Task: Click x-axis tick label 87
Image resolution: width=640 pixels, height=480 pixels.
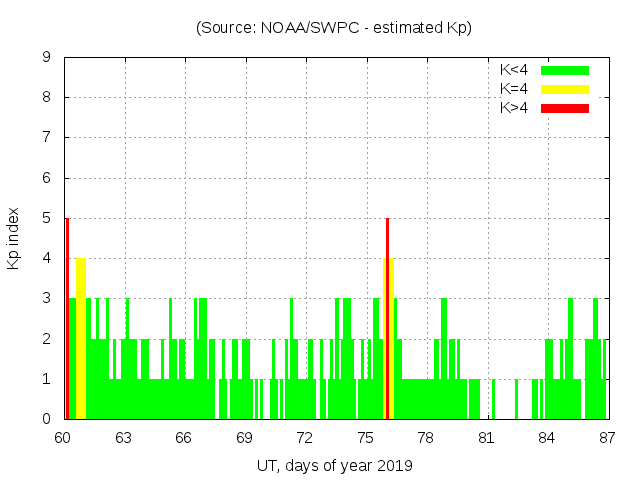Action: pyautogui.click(x=606, y=437)
